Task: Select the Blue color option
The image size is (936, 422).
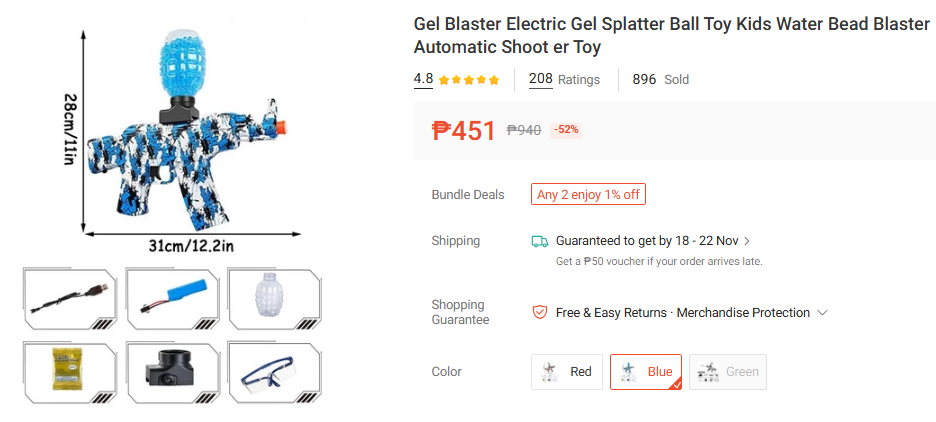Action: [645, 372]
